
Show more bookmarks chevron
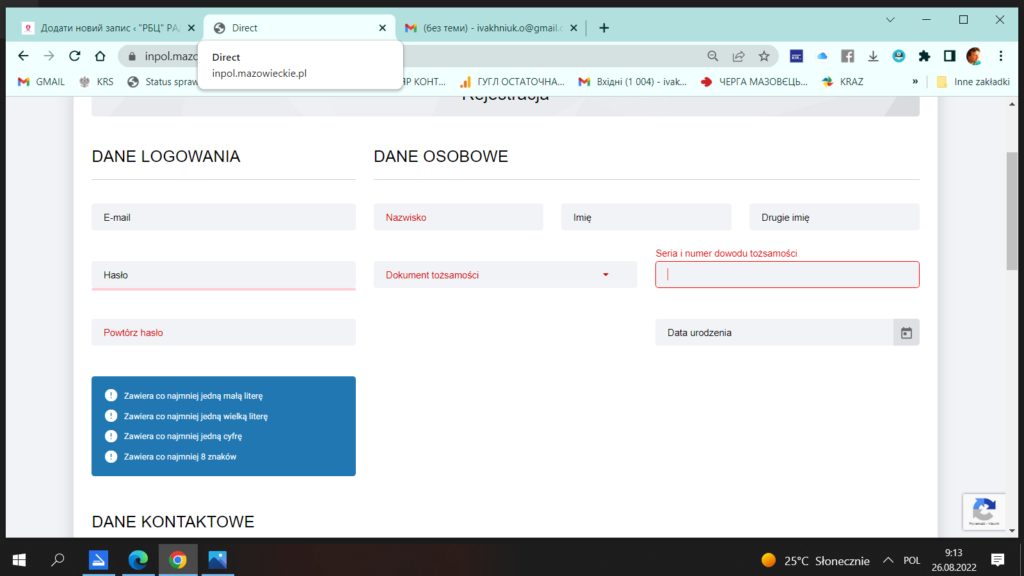click(x=915, y=82)
